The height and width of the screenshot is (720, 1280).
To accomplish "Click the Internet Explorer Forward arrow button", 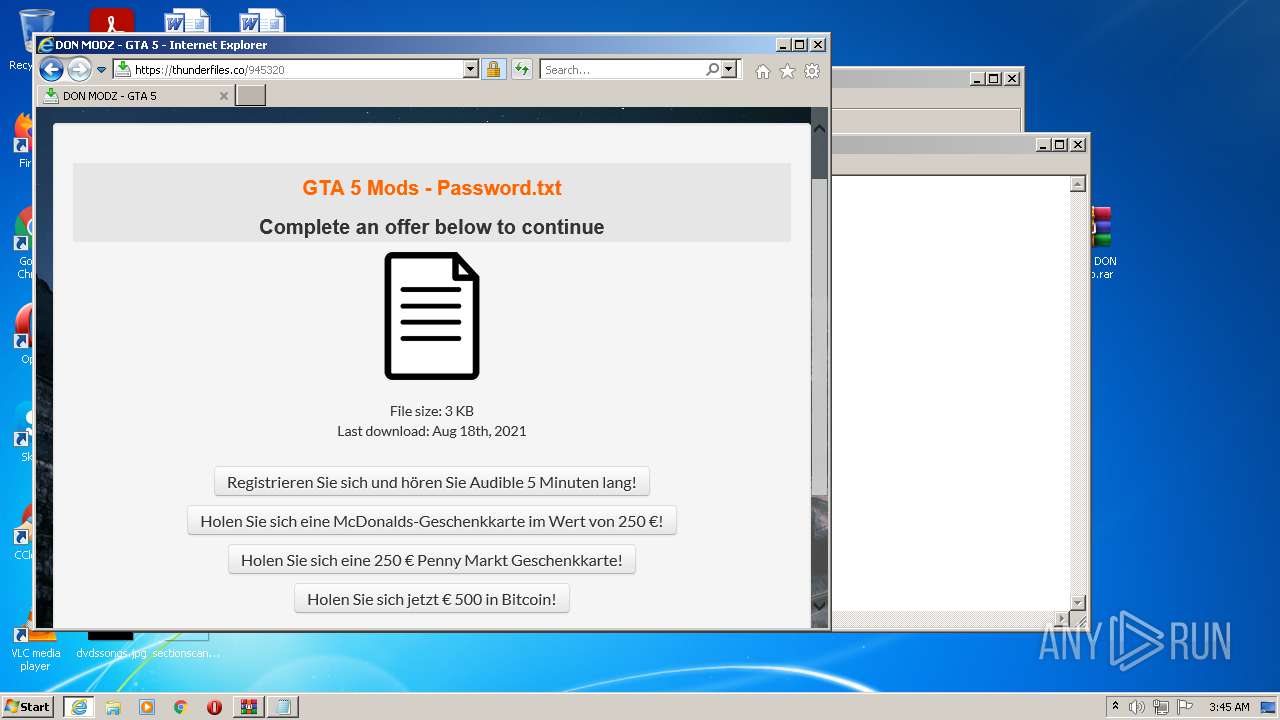I will click(x=79, y=70).
